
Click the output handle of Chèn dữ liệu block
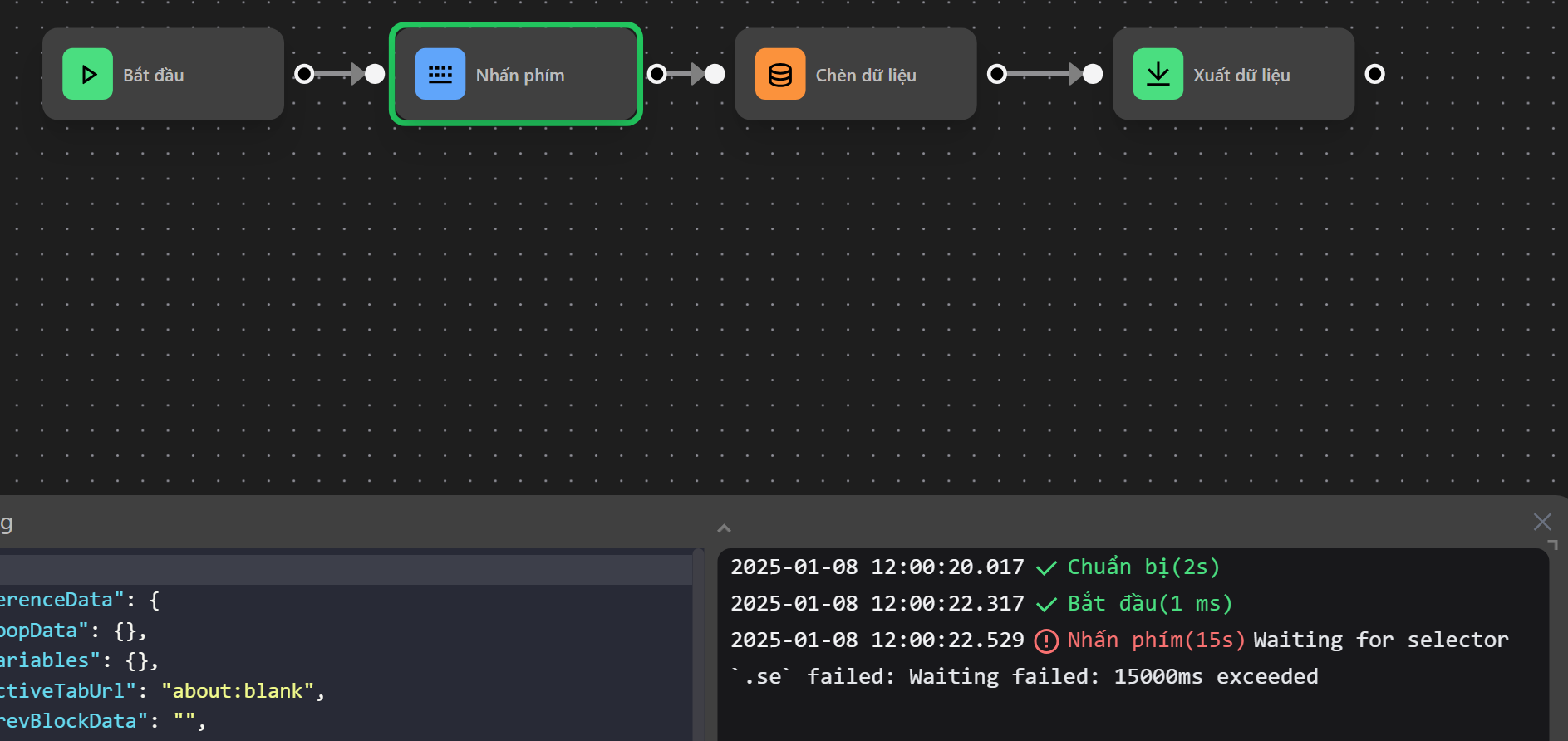(x=997, y=74)
